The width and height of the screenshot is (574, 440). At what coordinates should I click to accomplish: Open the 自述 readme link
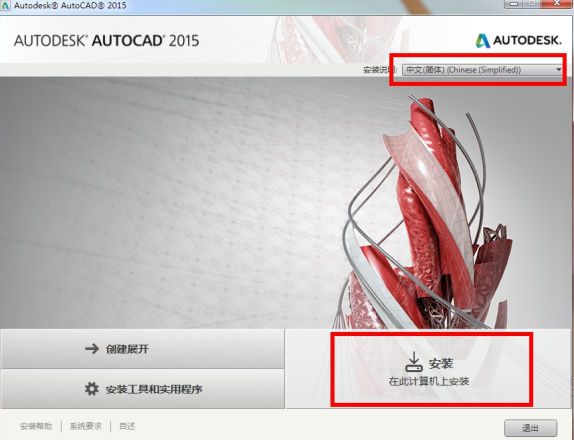coord(127,426)
